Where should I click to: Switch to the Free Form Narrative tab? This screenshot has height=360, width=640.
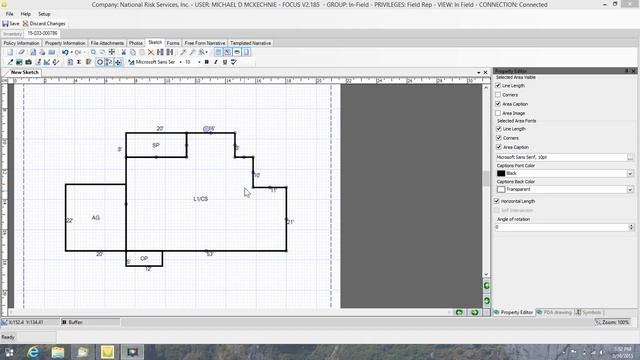[x=204, y=43]
